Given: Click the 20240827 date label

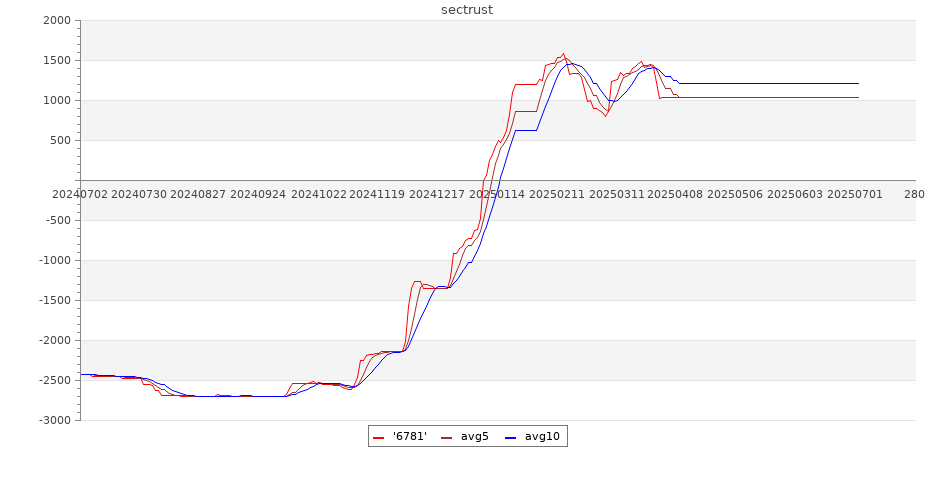Looking at the screenshot, I should tap(198, 194).
